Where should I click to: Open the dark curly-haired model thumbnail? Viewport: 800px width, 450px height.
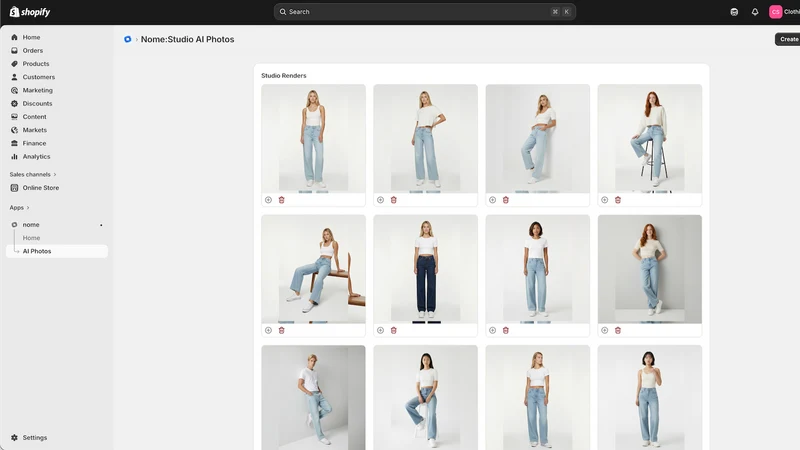tap(538, 269)
